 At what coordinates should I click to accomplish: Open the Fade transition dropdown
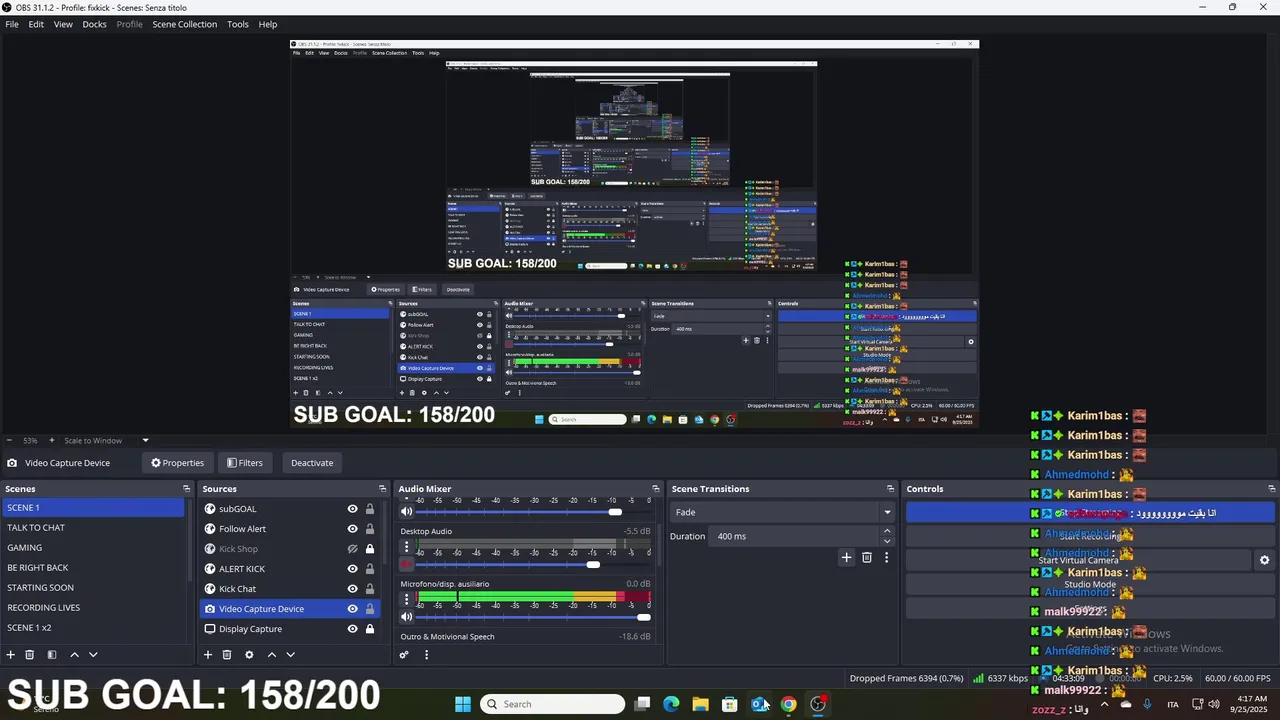[x=782, y=512]
